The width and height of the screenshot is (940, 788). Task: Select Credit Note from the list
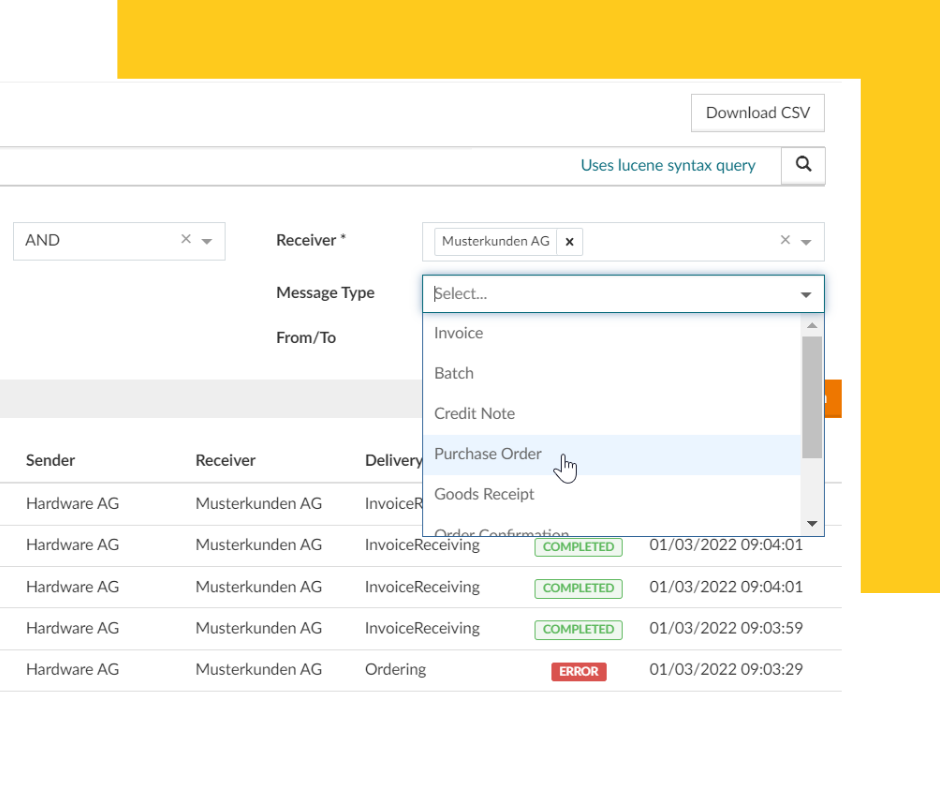tap(474, 413)
